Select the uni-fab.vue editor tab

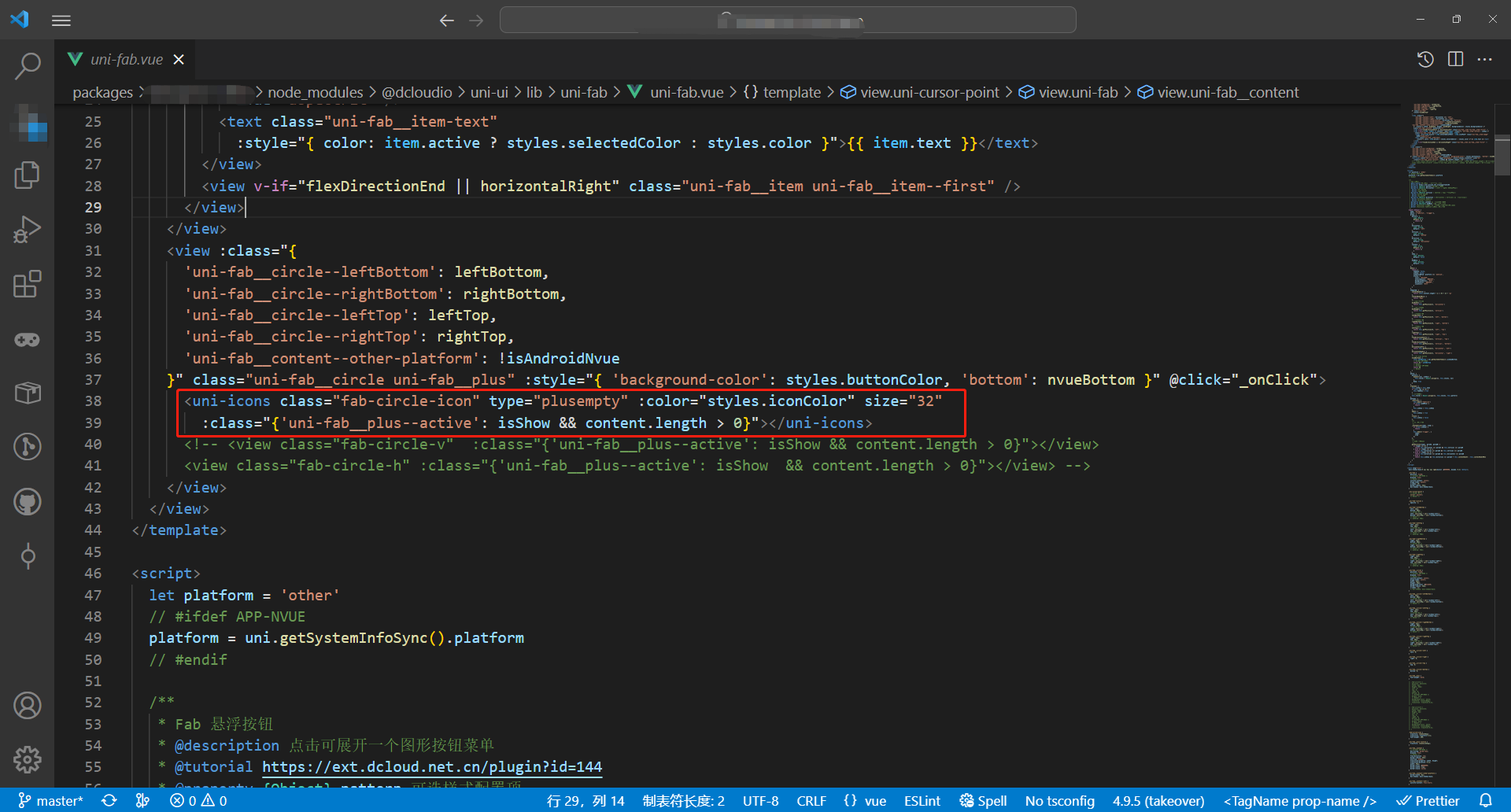126,59
